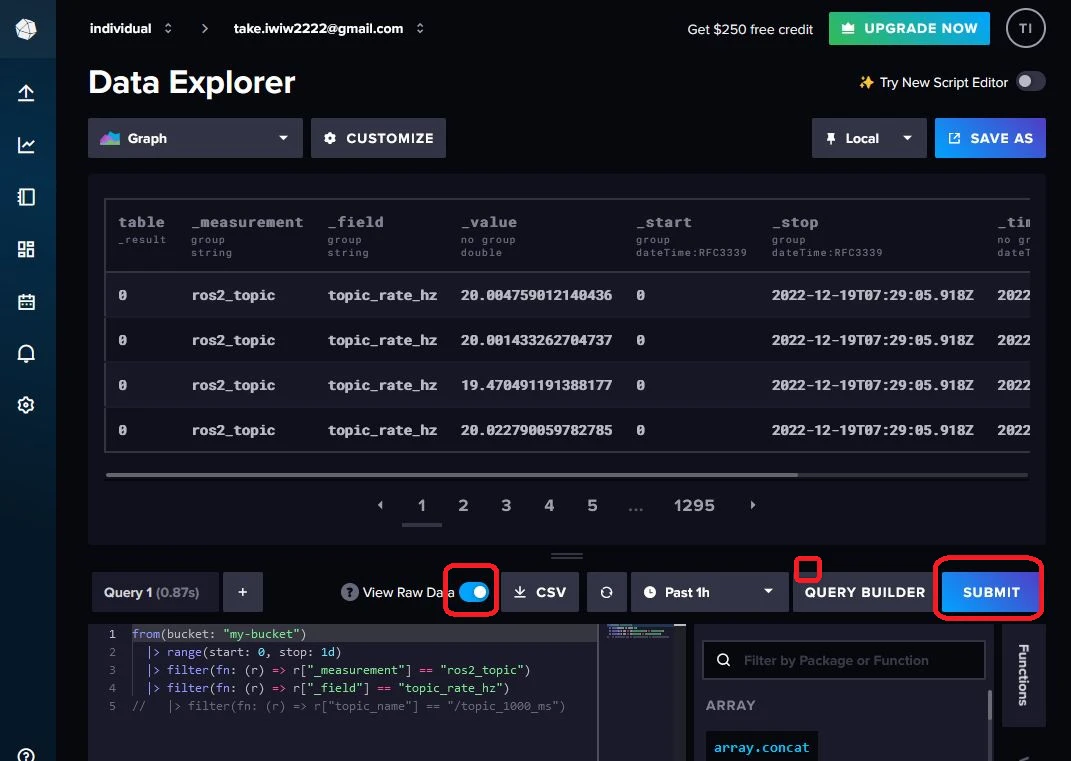Viewport: 1071px width, 761px height.
Task: Download results with CSV button
Action: pyautogui.click(x=540, y=592)
